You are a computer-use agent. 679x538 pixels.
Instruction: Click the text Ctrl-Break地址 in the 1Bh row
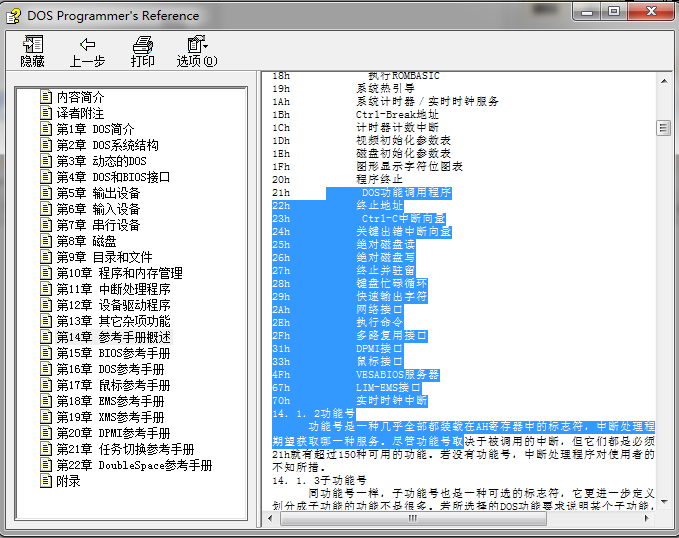(397, 114)
